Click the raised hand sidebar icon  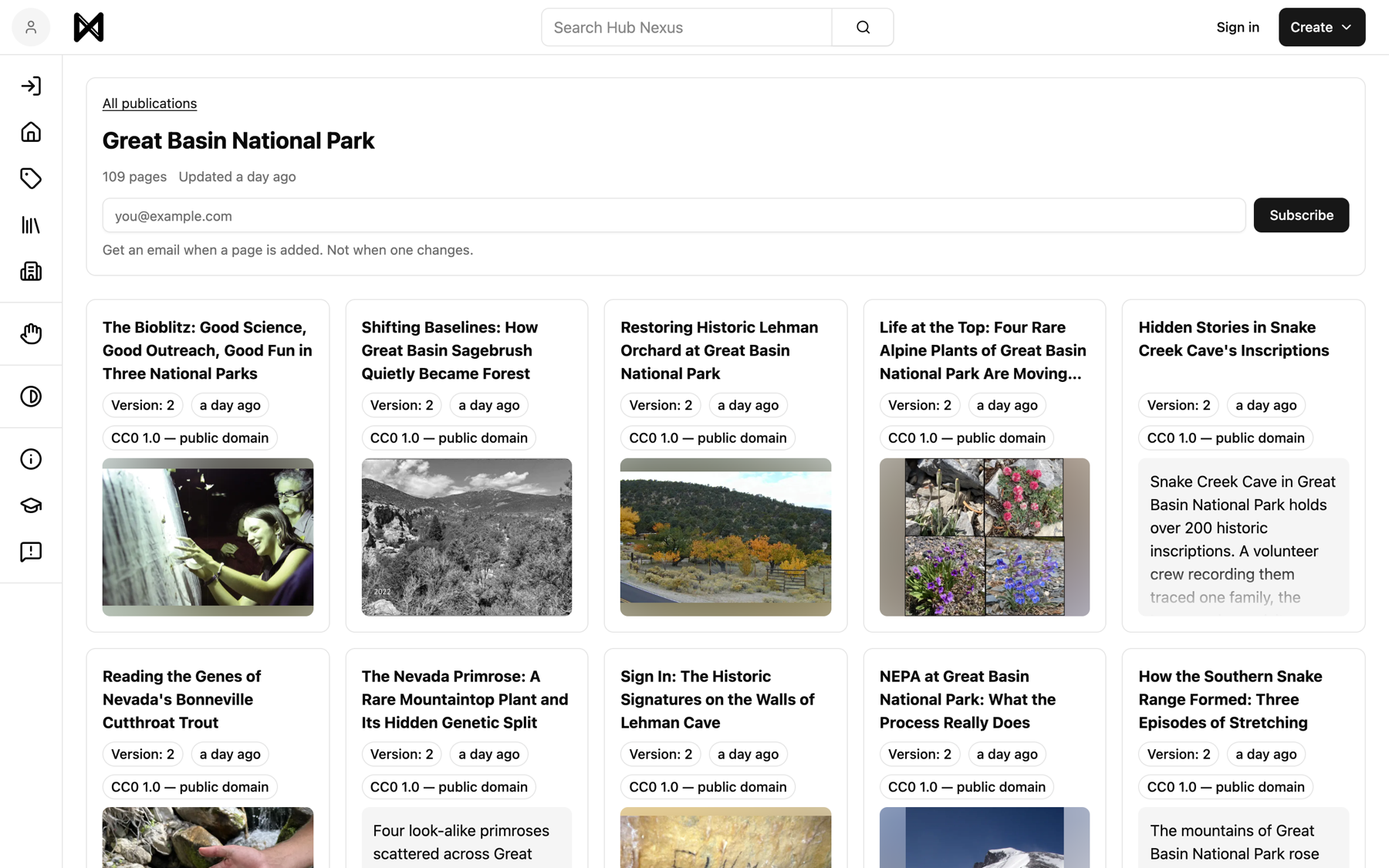pyautogui.click(x=31, y=334)
